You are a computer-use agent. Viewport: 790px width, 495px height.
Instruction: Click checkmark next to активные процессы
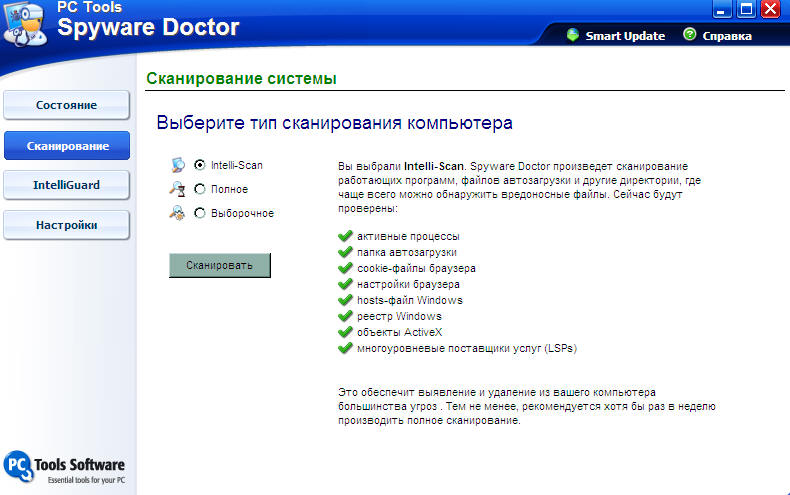[x=345, y=236]
